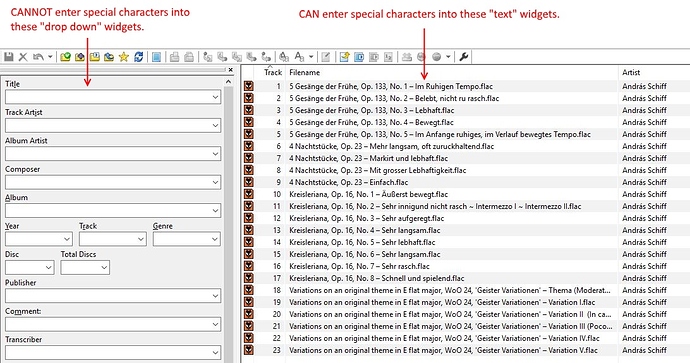Click the tag panel scroll-up arrow
Screen dimensions: 690x363
click(x=228, y=82)
